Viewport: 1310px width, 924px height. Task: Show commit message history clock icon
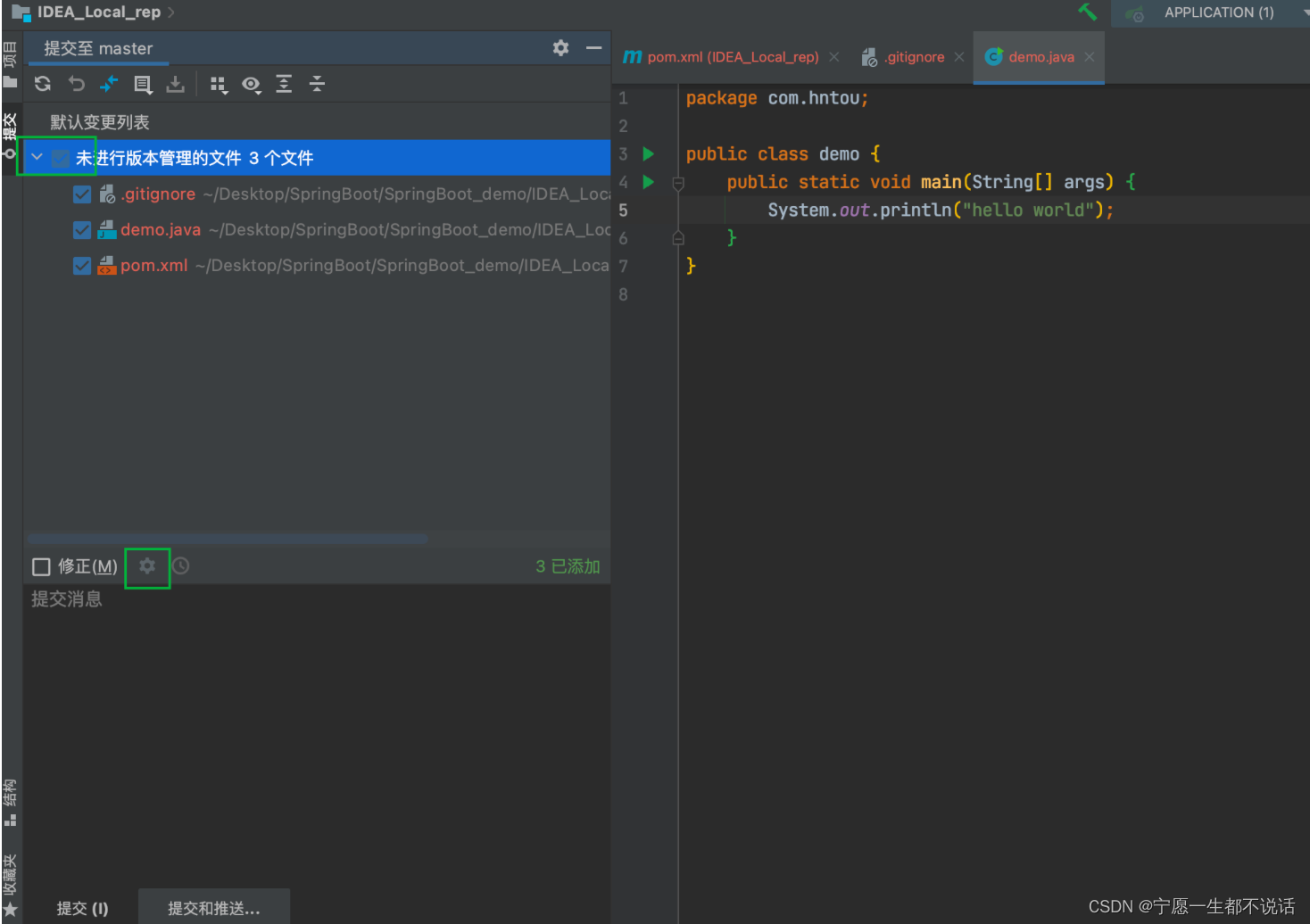pos(180,566)
